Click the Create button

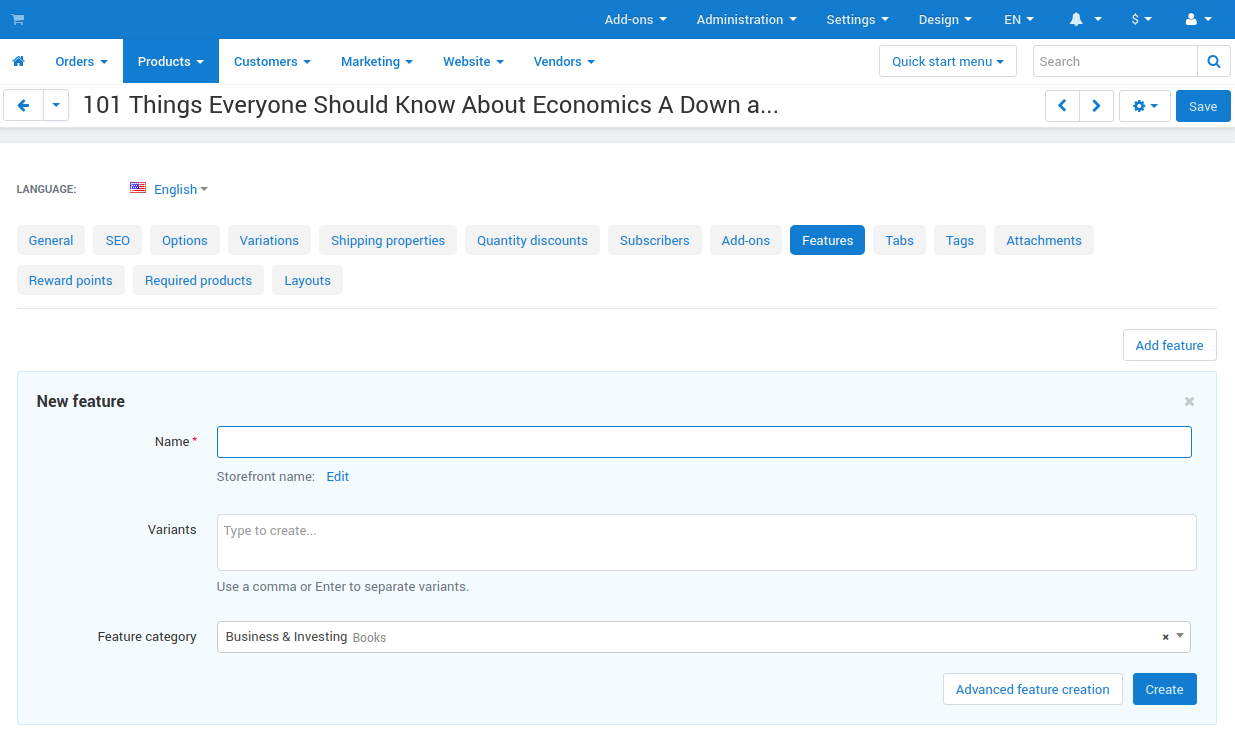pos(1164,689)
